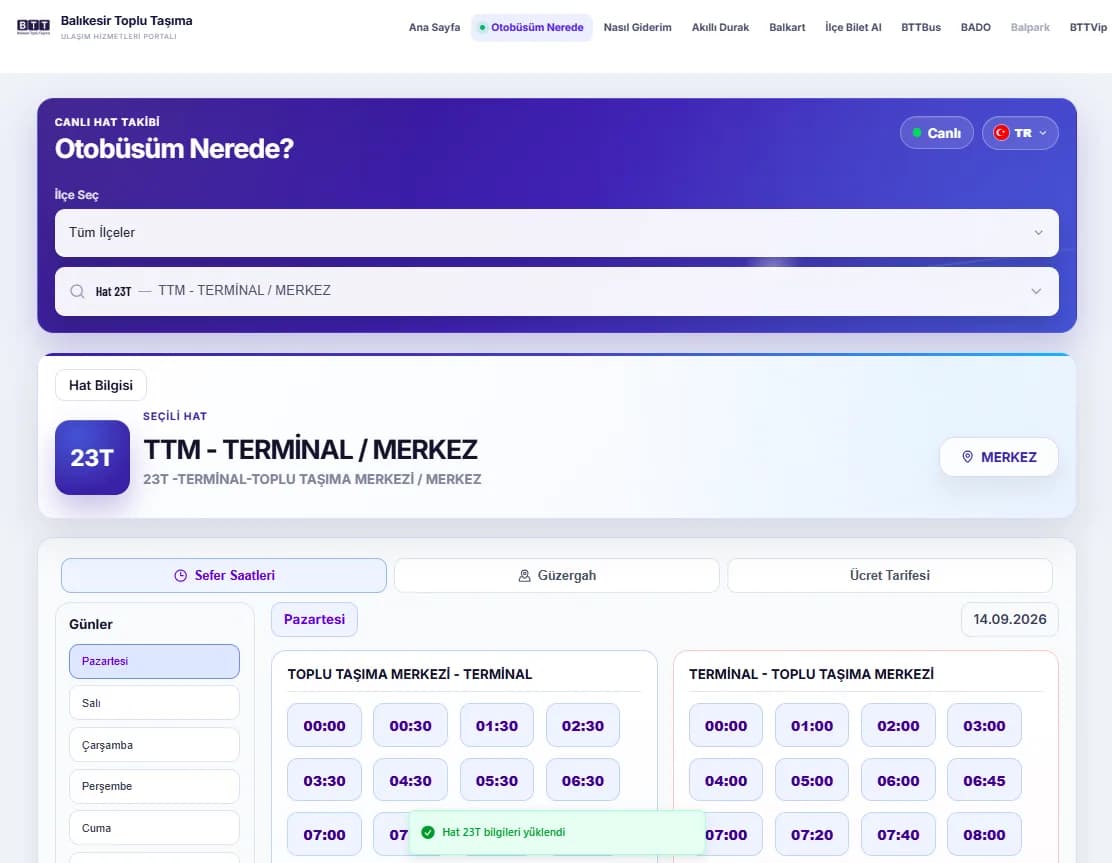Click the location pin icon on MERKEZ
The image size is (1112, 863).
967,457
